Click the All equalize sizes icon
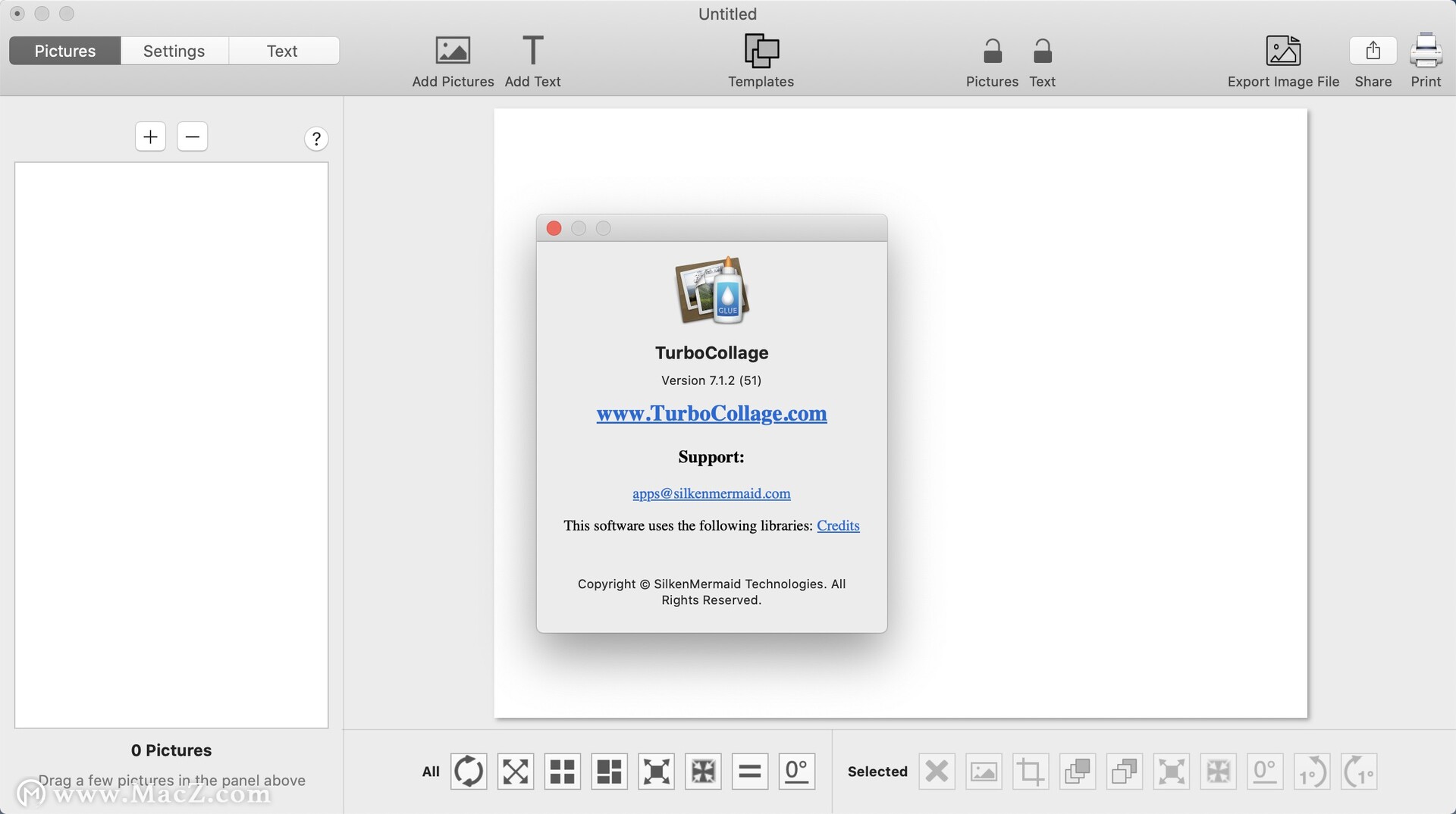 [x=750, y=772]
